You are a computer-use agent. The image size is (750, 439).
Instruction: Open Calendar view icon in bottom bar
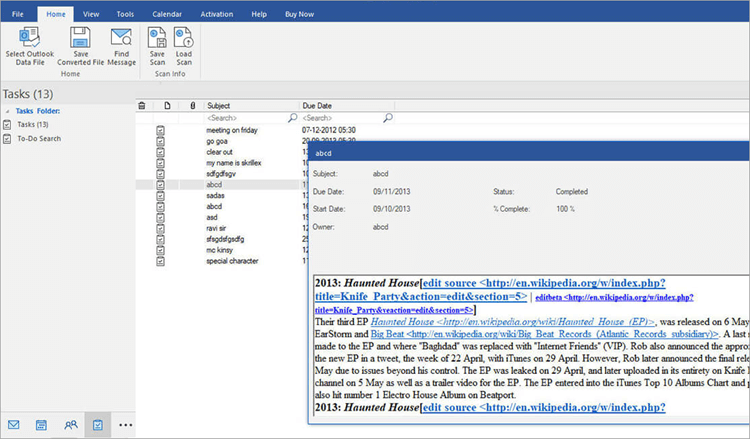point(42,425)
